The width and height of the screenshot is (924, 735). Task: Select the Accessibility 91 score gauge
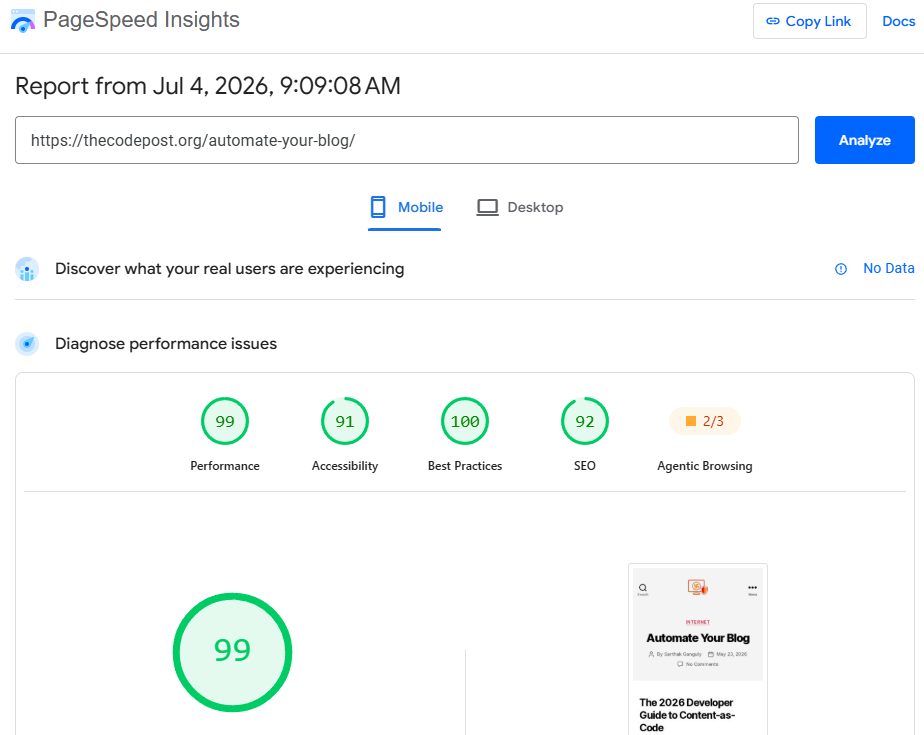[x=345, y=421]
